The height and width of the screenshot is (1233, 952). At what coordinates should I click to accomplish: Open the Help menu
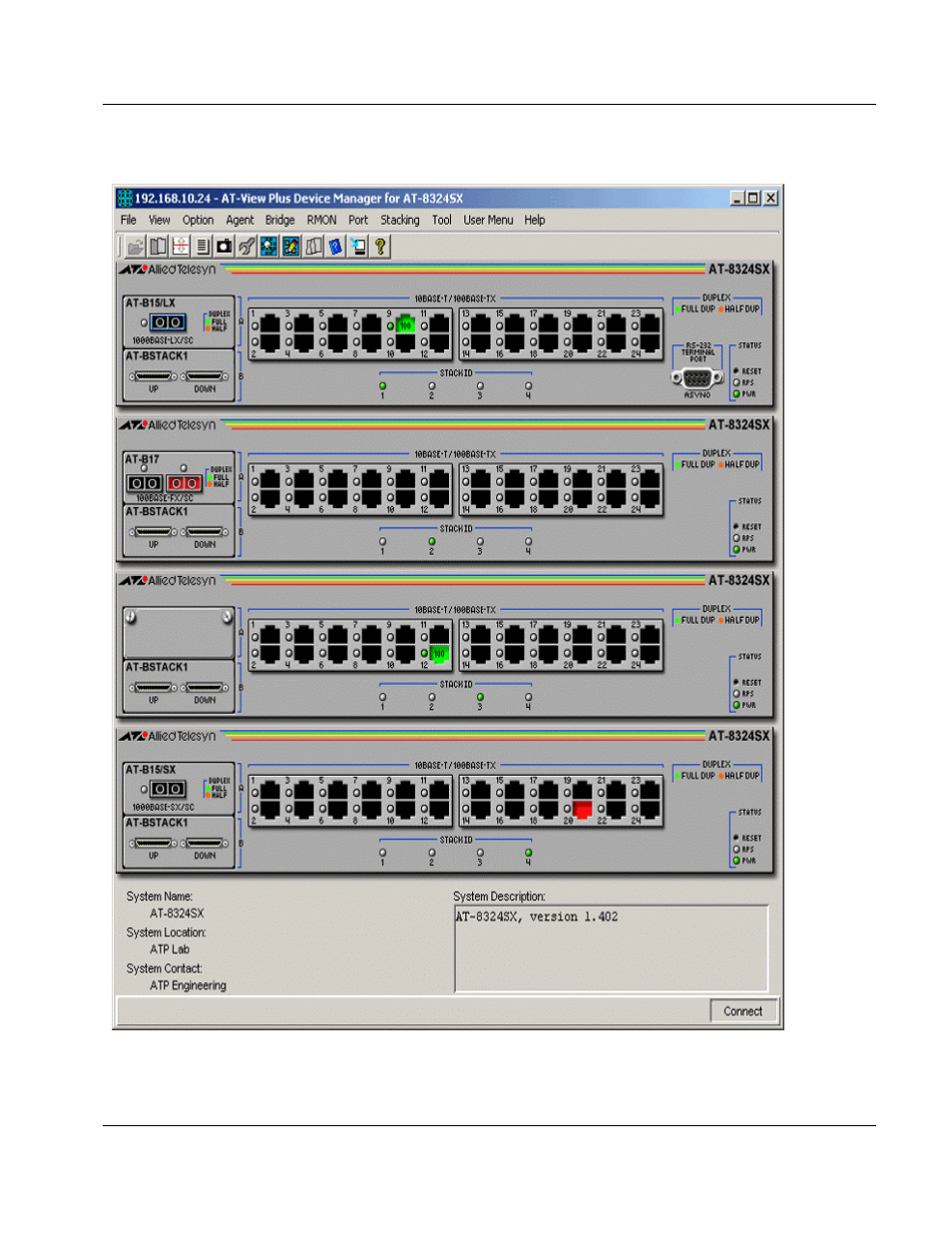[x=535, y=220]
